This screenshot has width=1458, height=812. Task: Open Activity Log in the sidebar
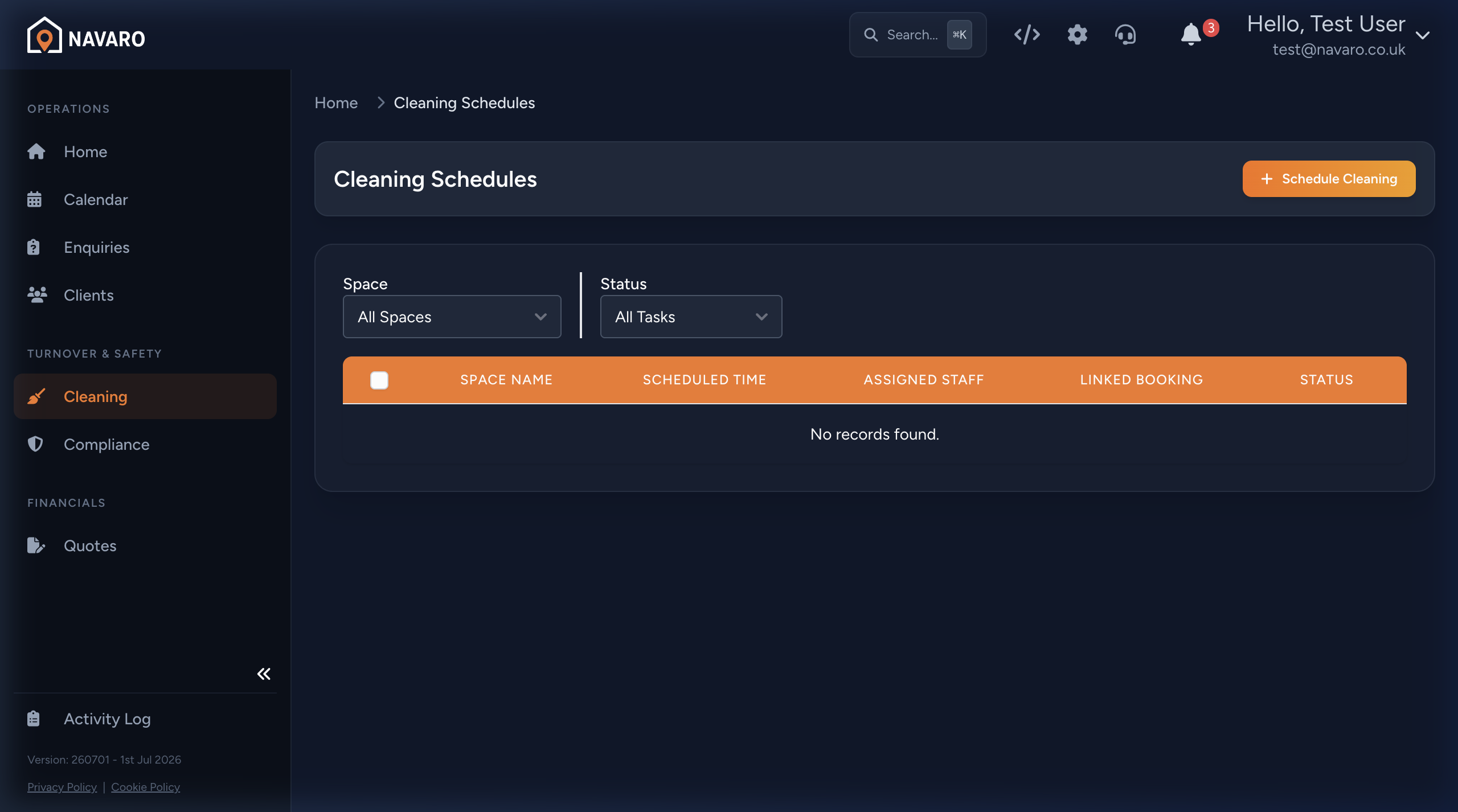pyautogui.click(x=145, y=719)
